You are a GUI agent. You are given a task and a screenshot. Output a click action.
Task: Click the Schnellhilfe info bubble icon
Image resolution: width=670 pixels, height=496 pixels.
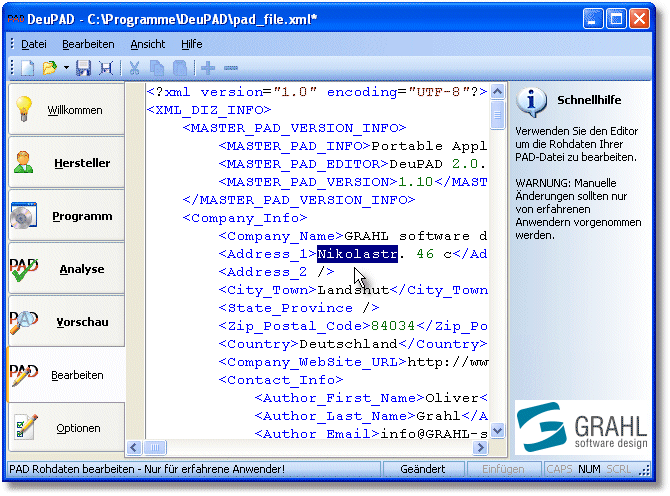pos(531,102)
